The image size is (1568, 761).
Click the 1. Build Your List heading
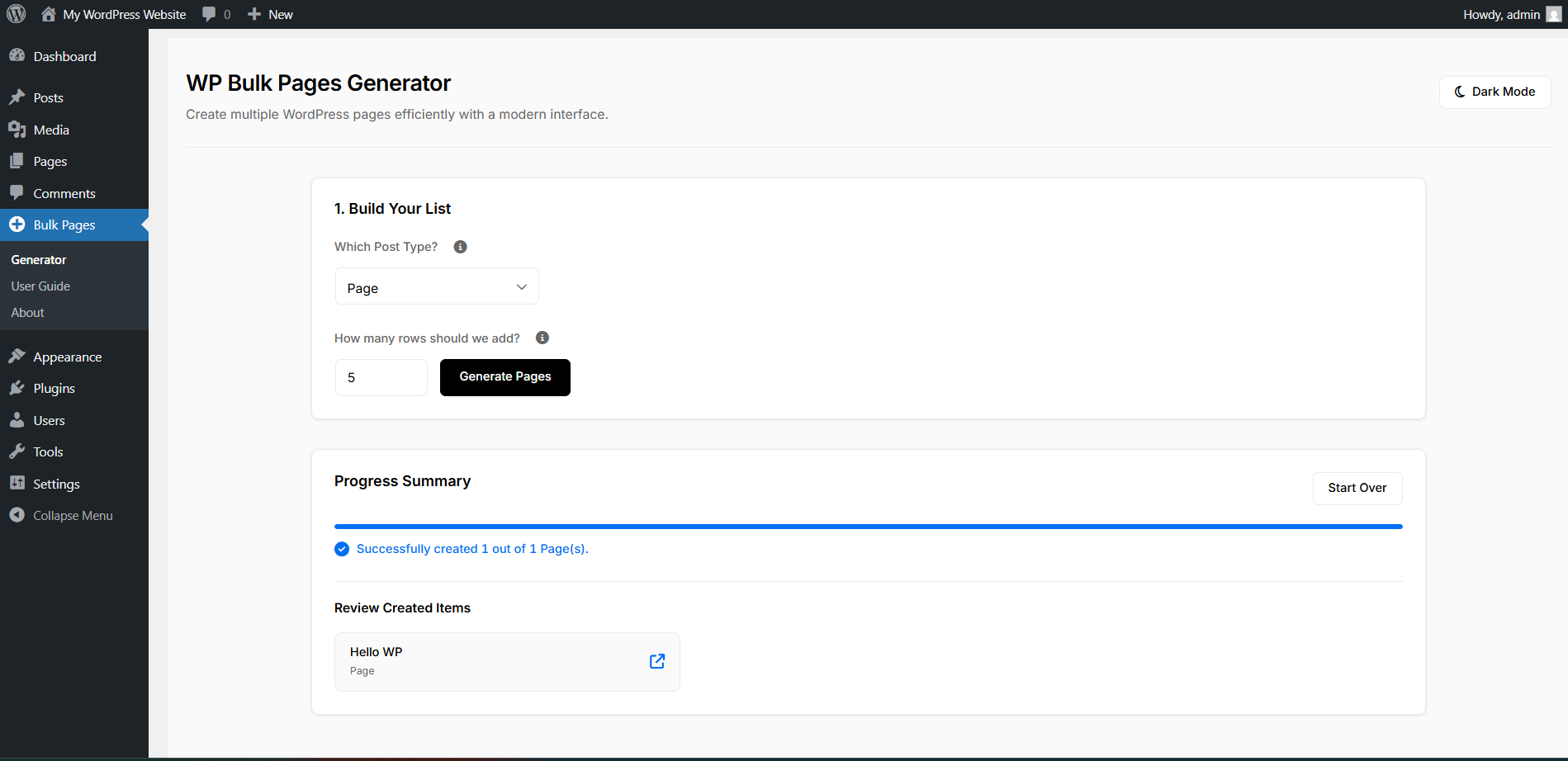pos(392,209)
